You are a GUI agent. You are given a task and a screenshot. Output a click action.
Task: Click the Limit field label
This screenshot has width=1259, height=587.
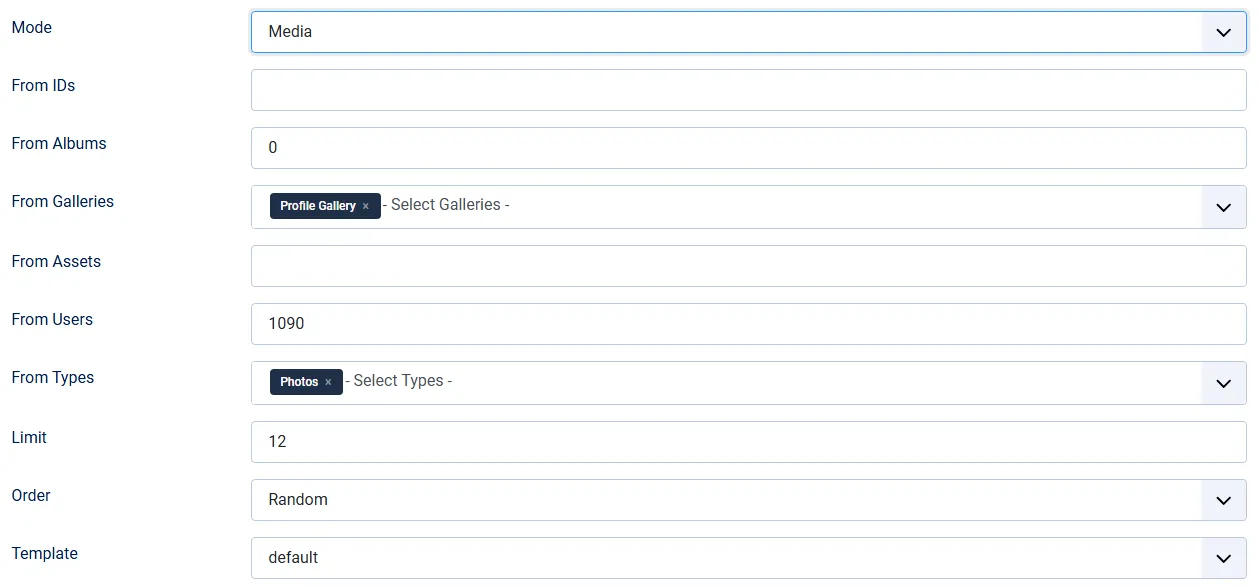coord(29,438)
